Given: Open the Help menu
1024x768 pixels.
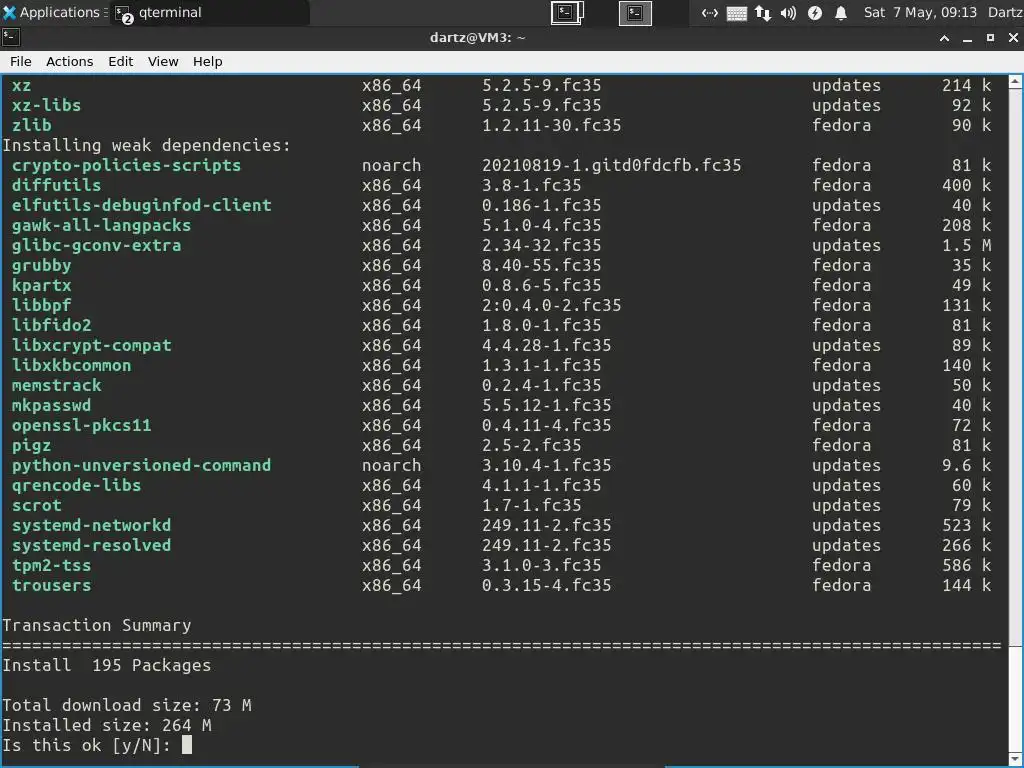Looking at the screenshot, I should tap(207, 61).
